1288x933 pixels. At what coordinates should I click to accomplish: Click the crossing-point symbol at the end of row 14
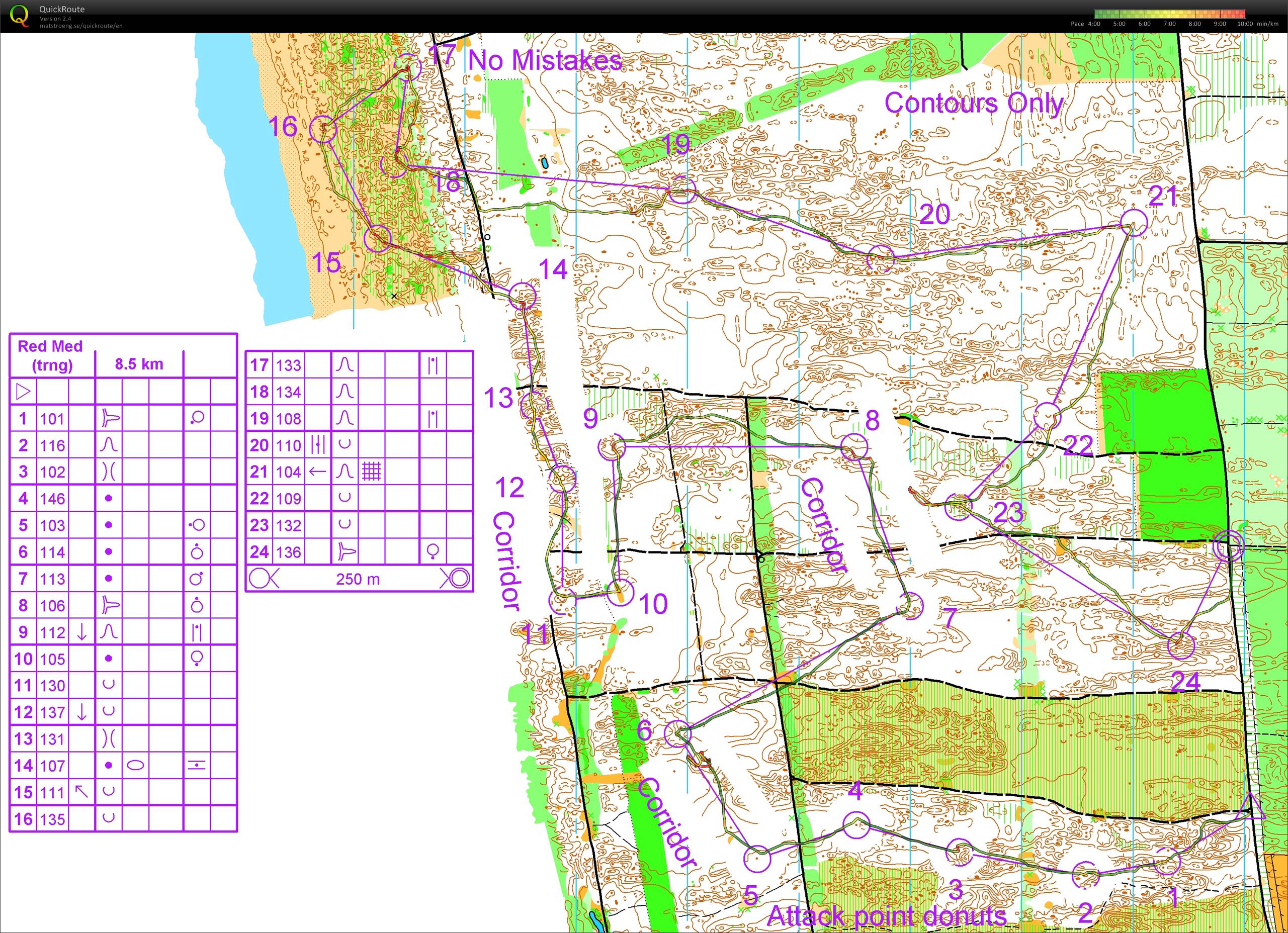[x=197, y=765]
